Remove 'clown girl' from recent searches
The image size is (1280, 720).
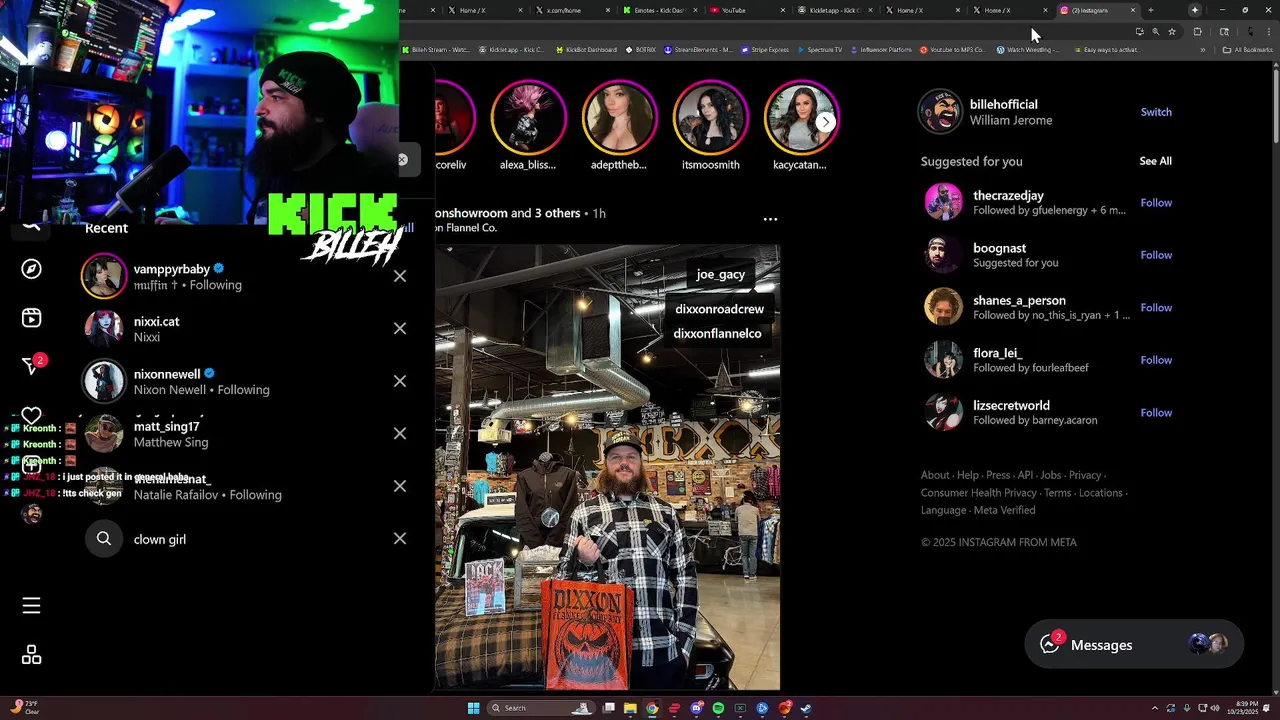tap(400, 538)
